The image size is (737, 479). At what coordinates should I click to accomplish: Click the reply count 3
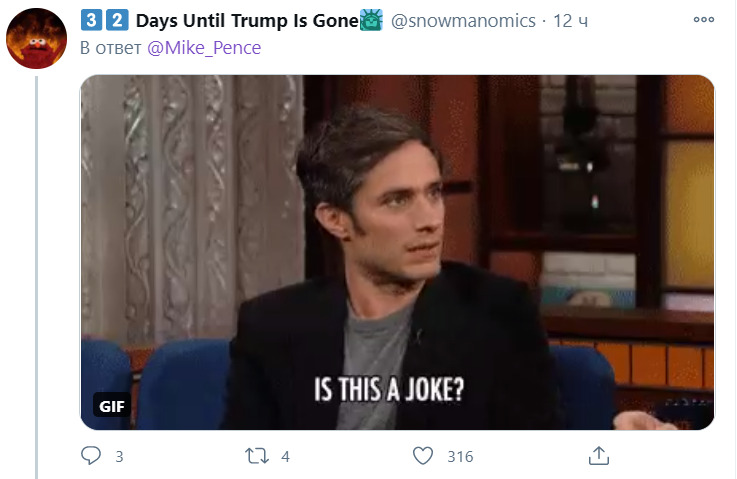coord(119,457)
